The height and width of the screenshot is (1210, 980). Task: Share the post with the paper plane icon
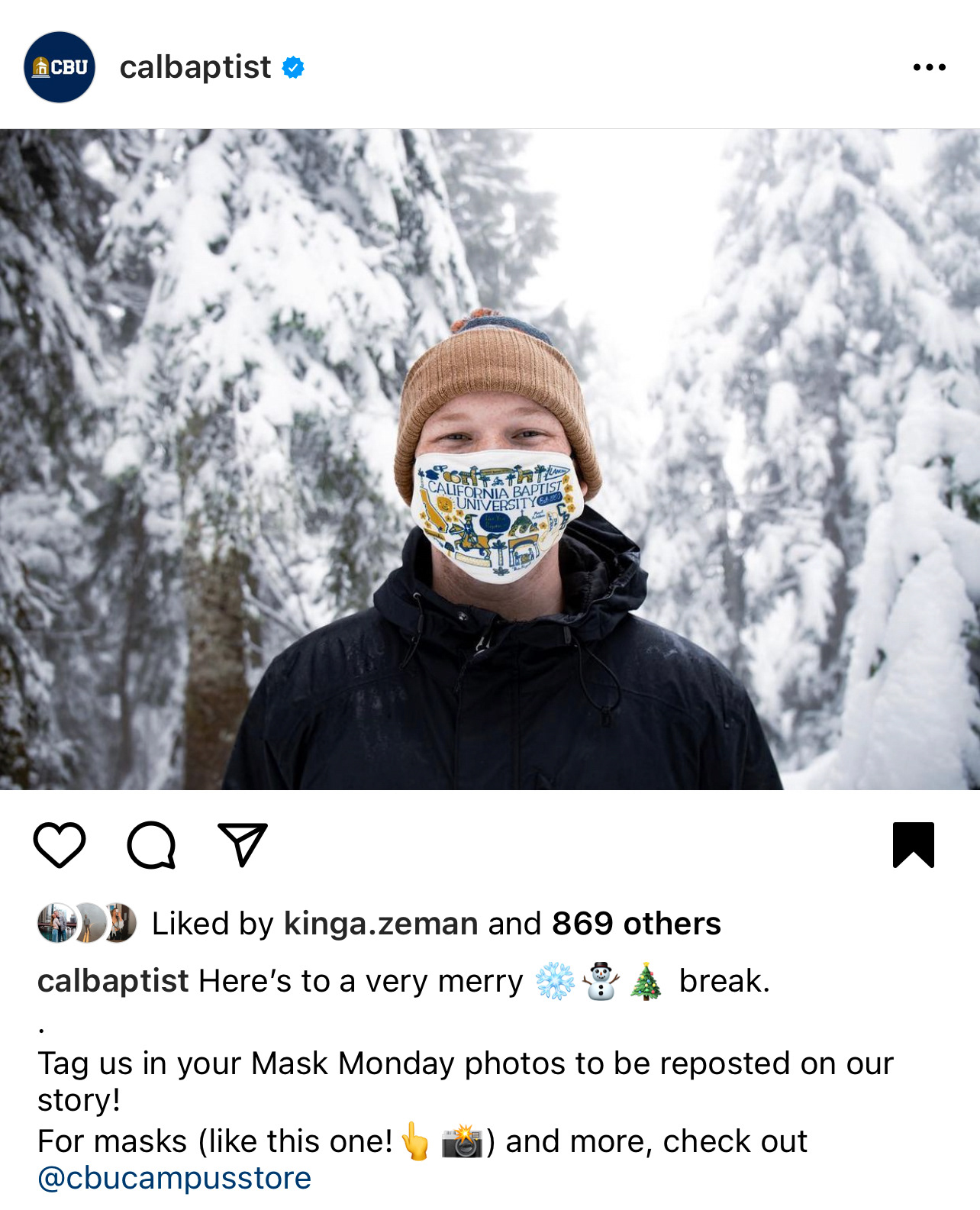click(243, 844)
